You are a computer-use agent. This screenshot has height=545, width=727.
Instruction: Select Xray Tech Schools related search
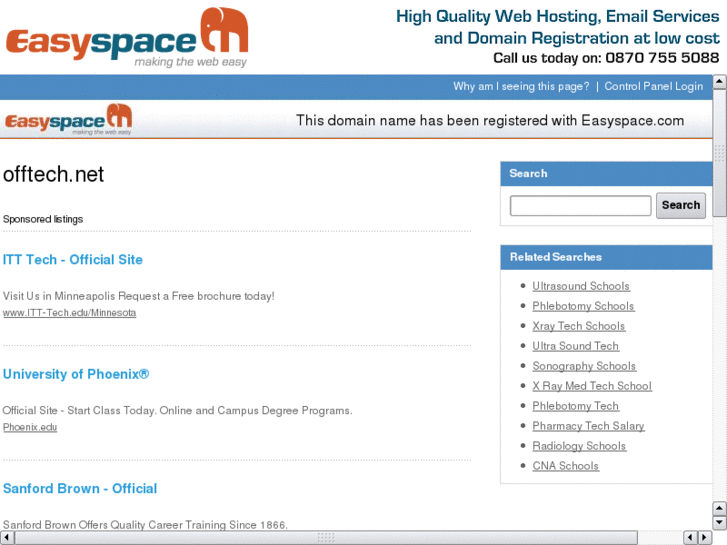(x=579, y=326)
